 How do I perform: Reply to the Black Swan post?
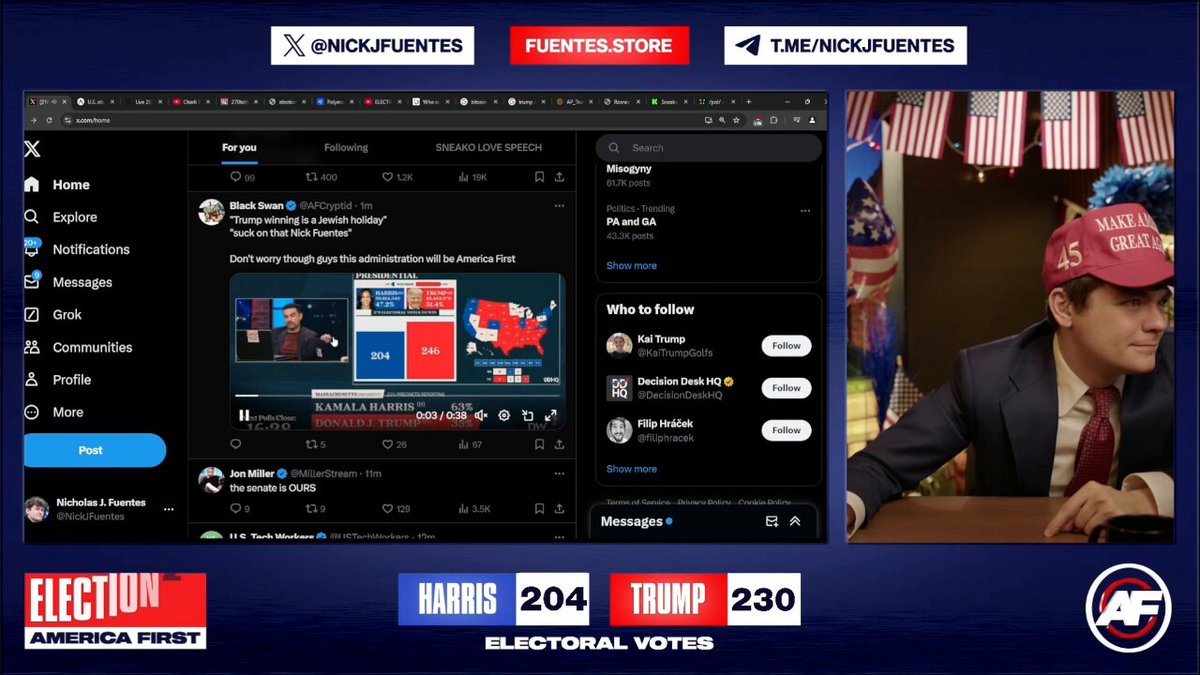(x=236, y=444)
